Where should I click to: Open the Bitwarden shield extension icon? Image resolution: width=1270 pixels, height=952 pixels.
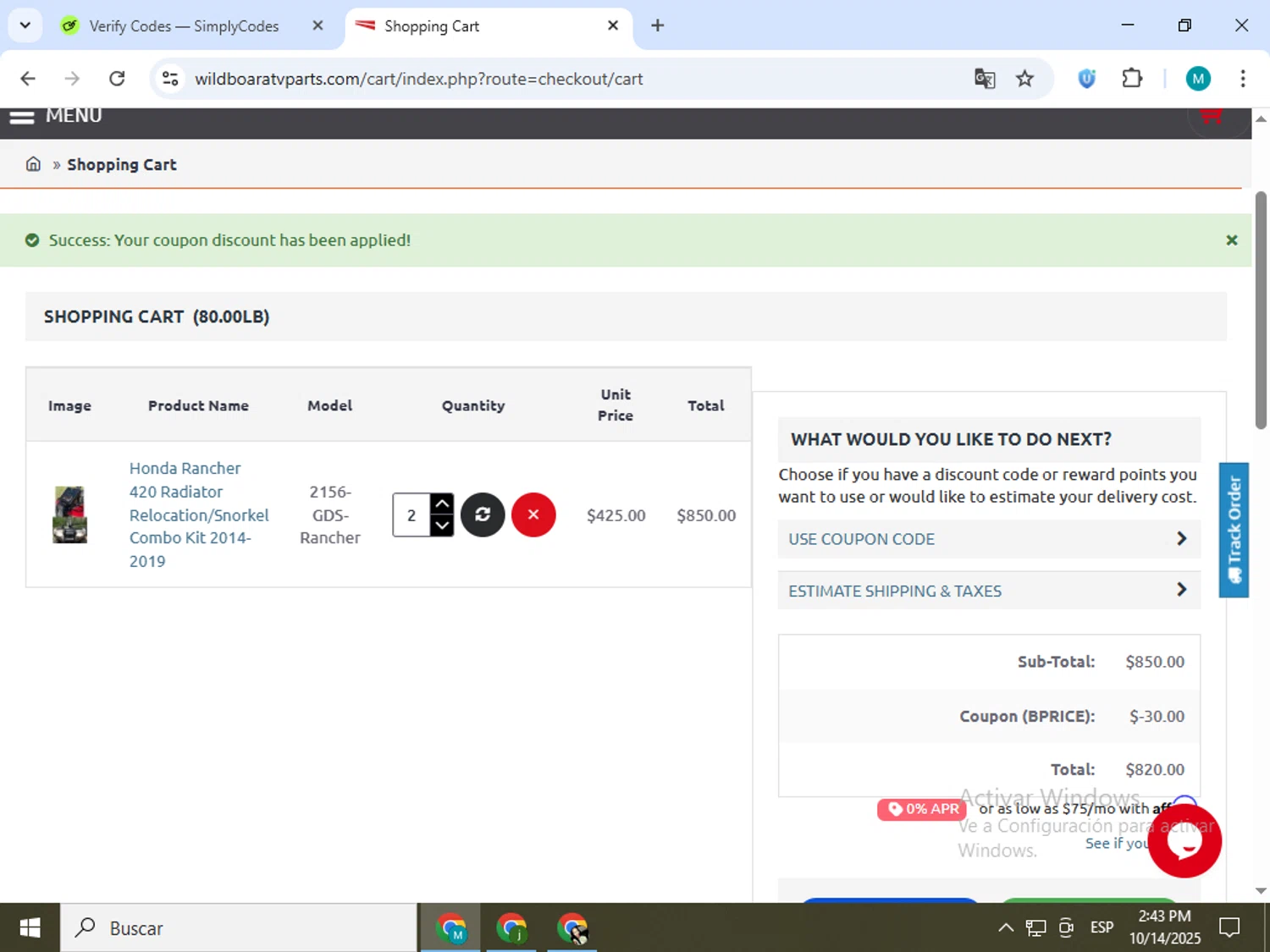[1087, 79]
